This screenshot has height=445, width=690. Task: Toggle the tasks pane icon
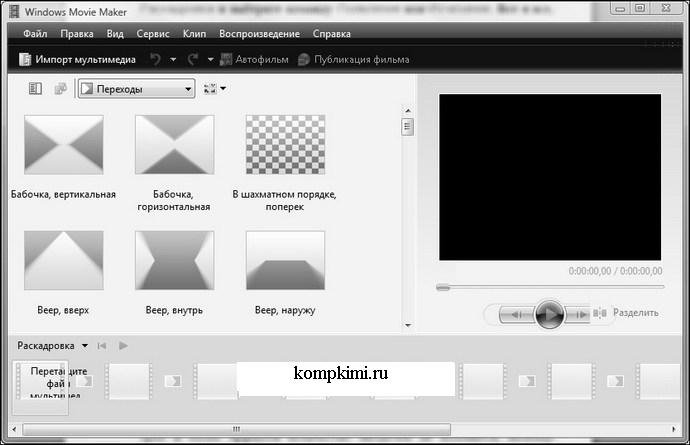[35, 88]
